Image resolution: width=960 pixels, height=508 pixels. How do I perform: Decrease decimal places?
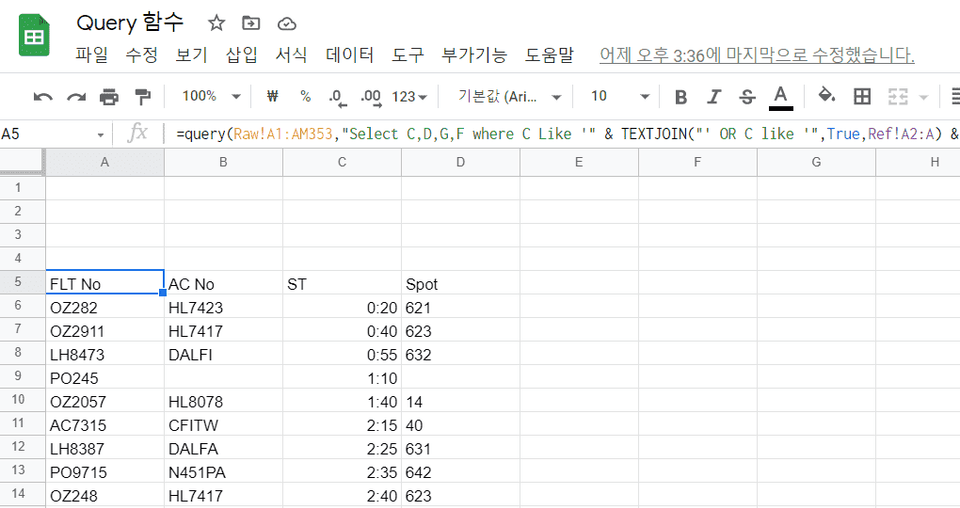(337, 97)
